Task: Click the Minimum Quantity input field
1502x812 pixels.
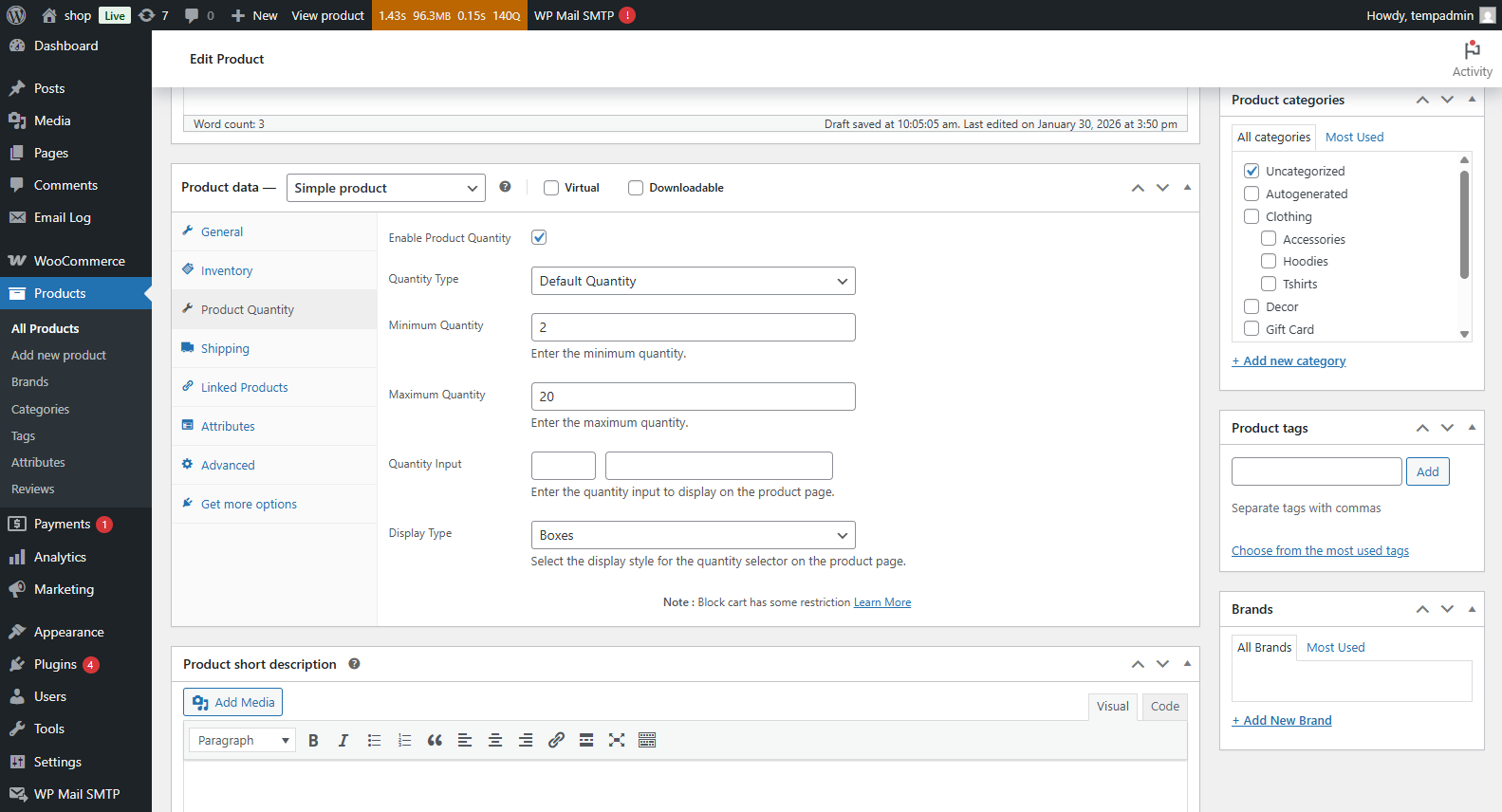Action: tap(693, 327)
